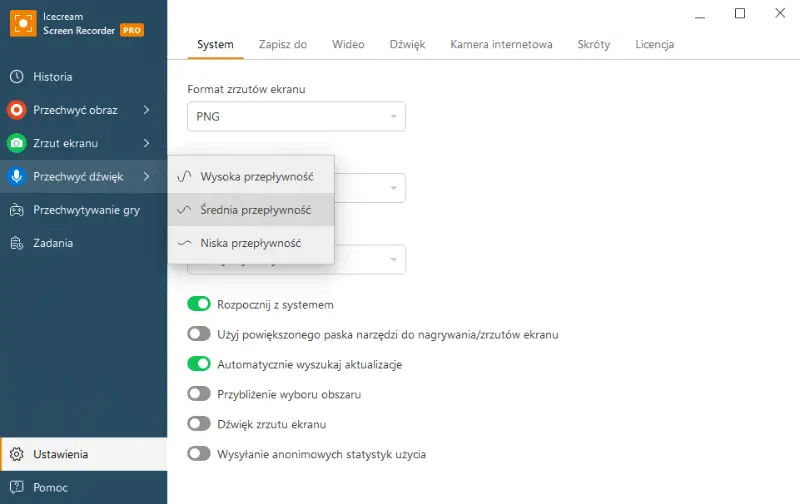Click the Icecream Screen Recorder logo icon
The image size is (800, 504).
[x=23, y=23]
